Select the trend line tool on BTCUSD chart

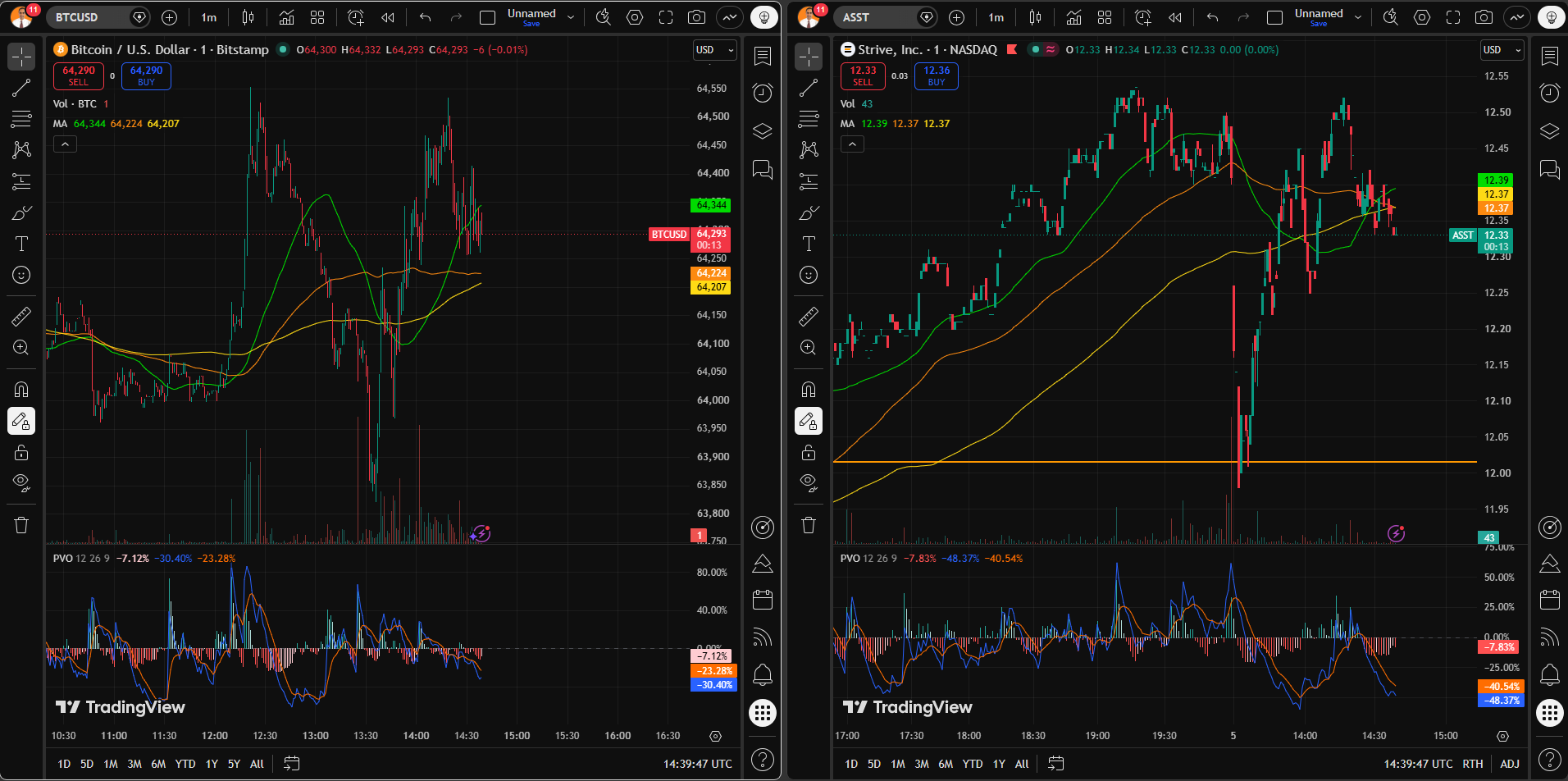[21, 88]
